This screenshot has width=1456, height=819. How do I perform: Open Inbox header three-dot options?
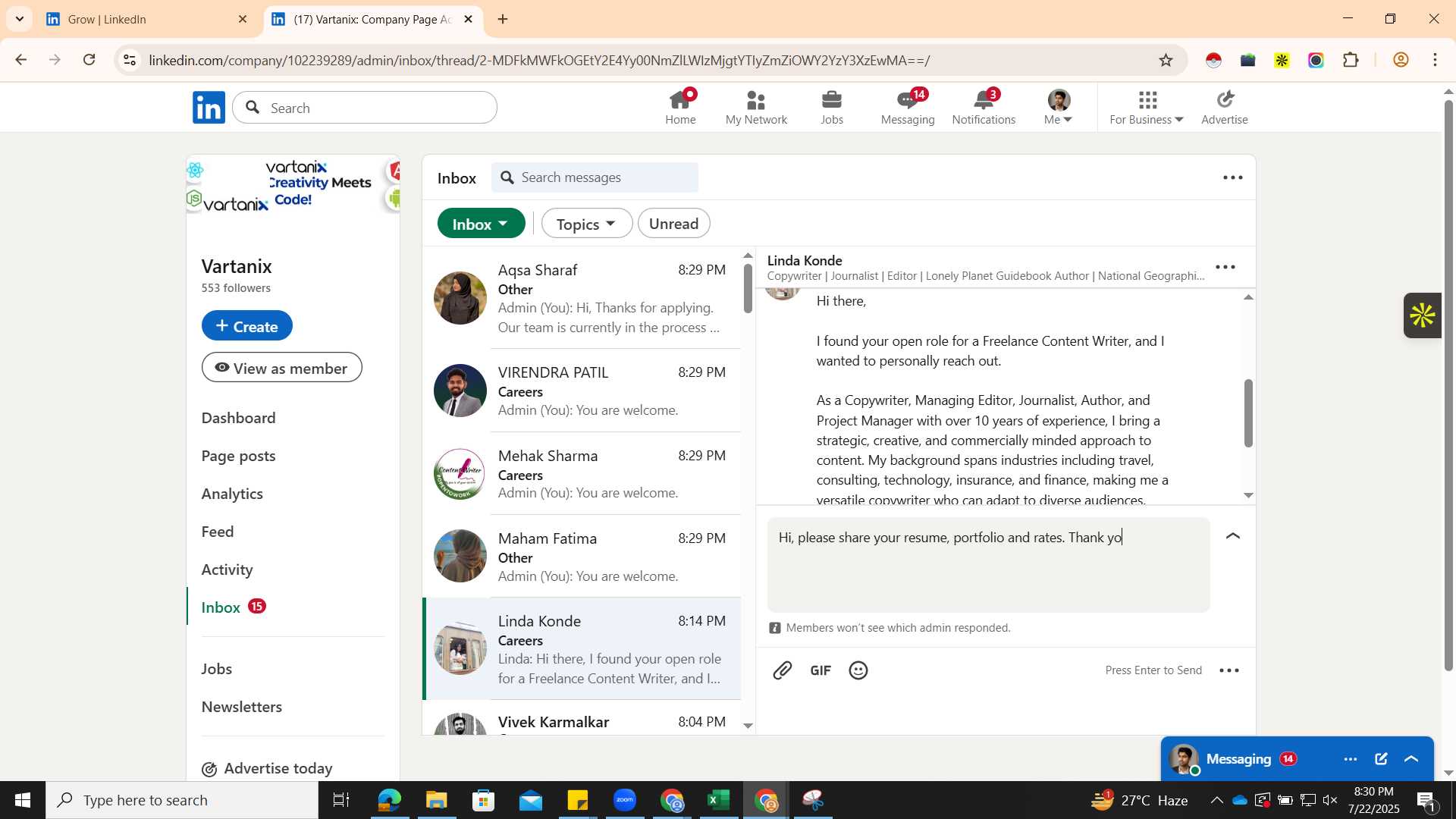pos(1233,177)
